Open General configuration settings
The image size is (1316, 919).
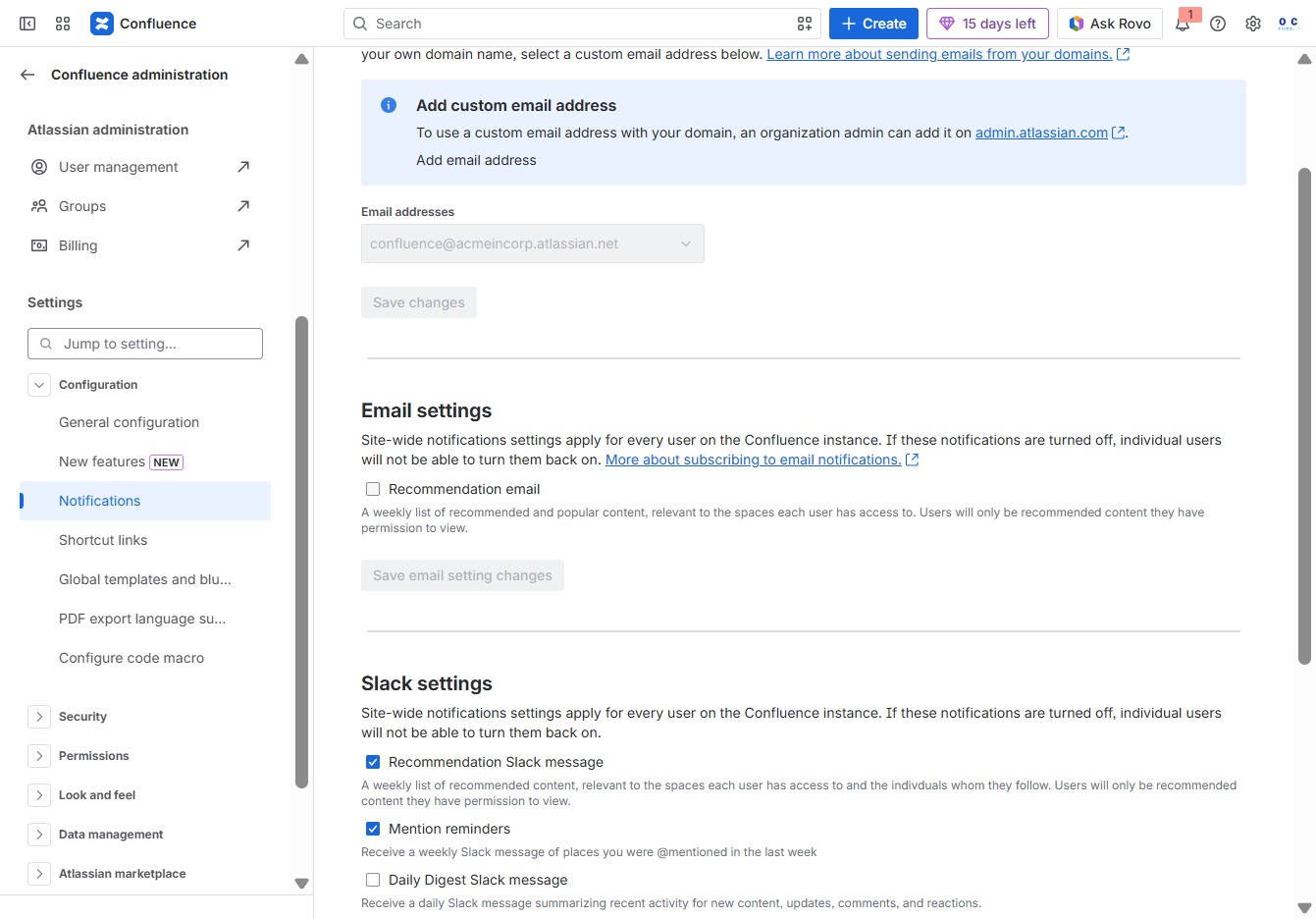[145, 422]
